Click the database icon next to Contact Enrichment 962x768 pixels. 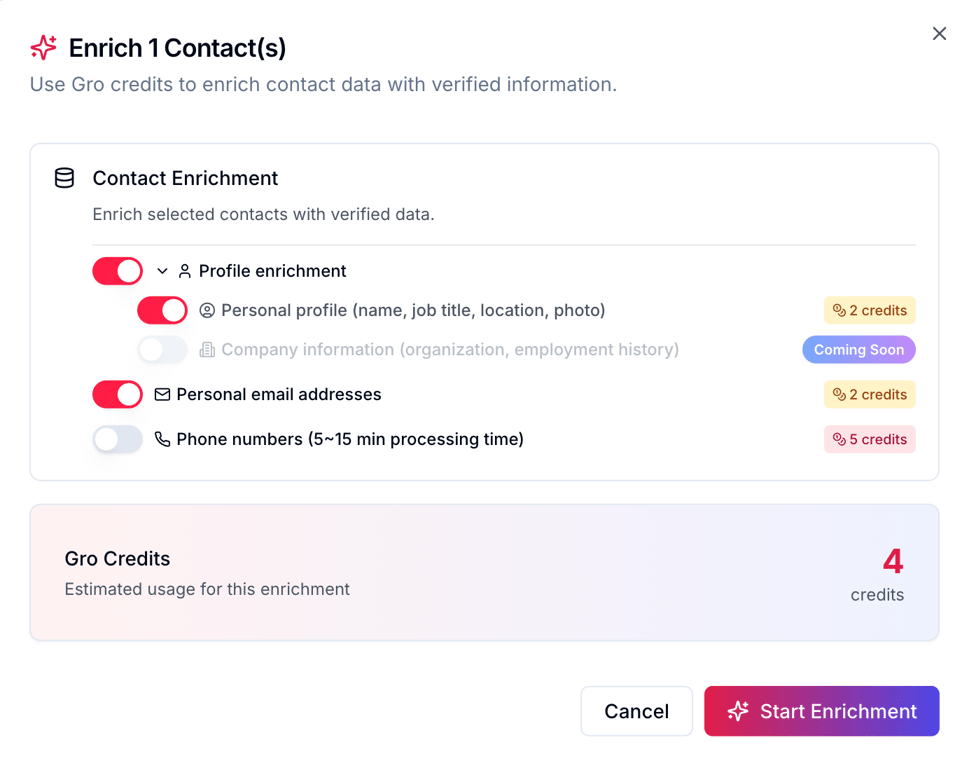[x=64, y=178]
